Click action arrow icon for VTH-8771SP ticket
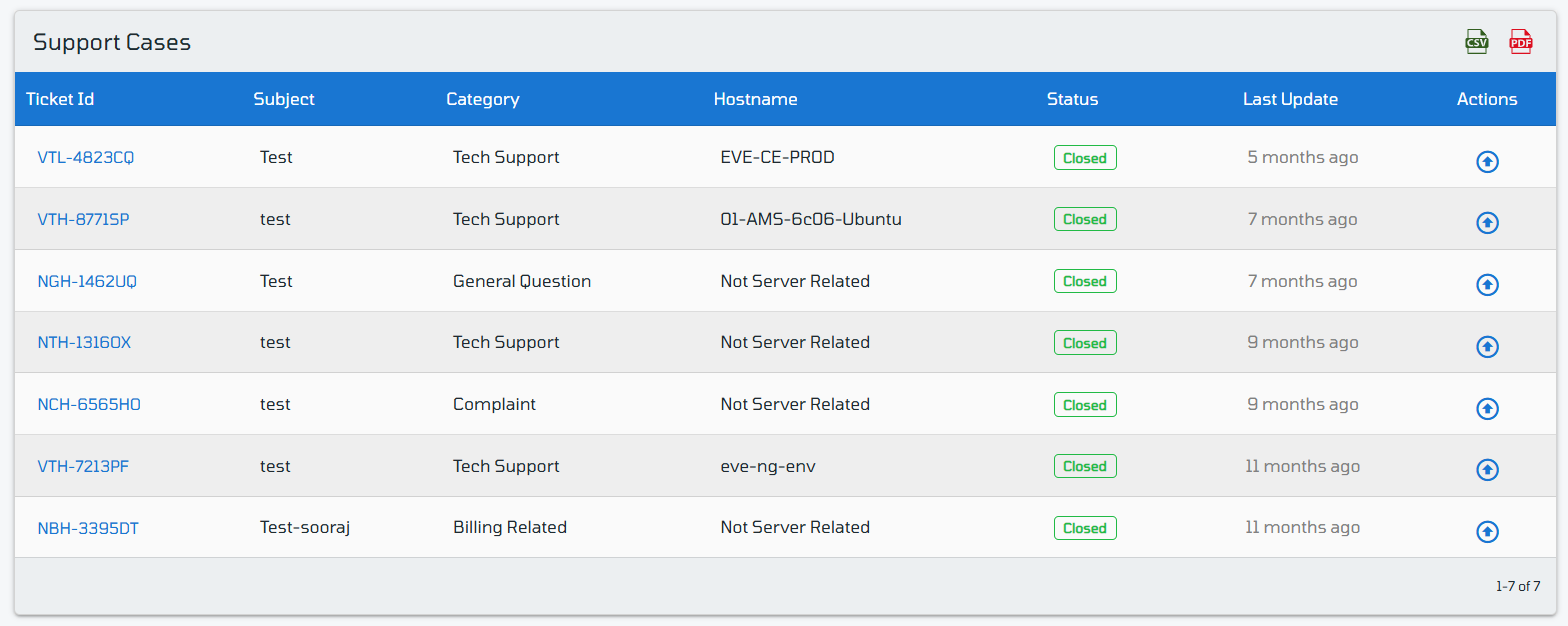The height and width of the screenshot is (626, 1568). 1487,223
